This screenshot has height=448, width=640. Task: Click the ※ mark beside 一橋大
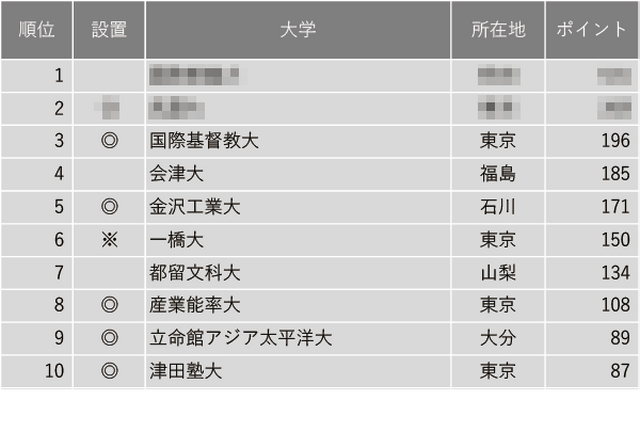coord(109,240)
